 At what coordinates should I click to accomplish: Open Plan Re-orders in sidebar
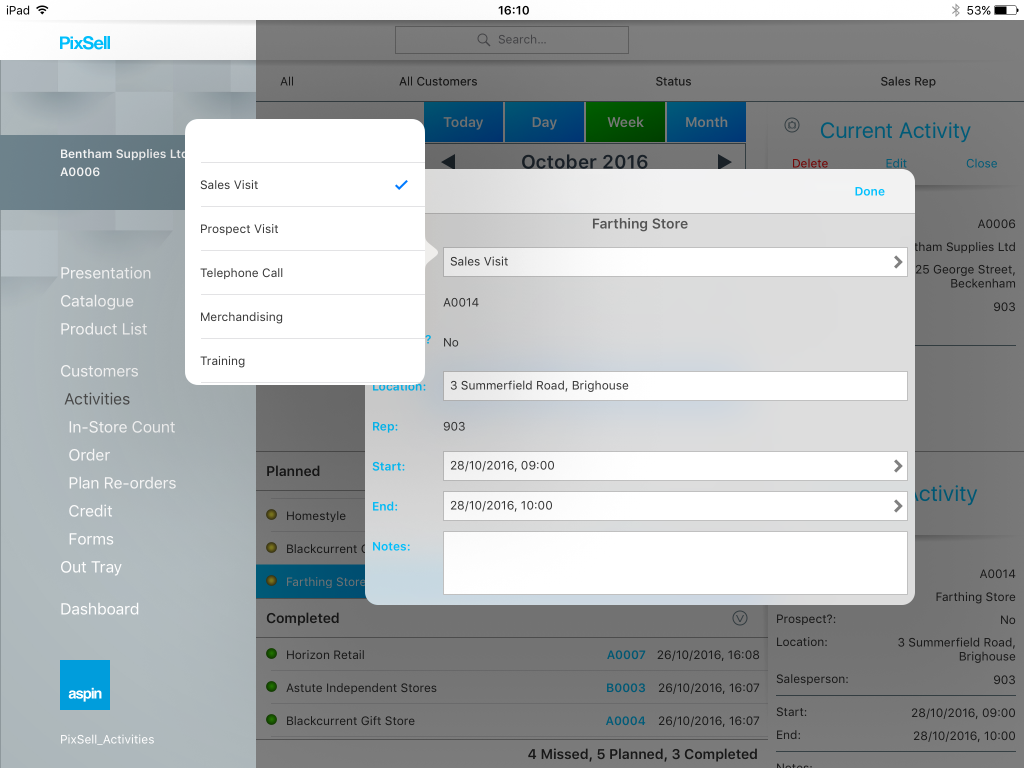click(x=122, y=483)
